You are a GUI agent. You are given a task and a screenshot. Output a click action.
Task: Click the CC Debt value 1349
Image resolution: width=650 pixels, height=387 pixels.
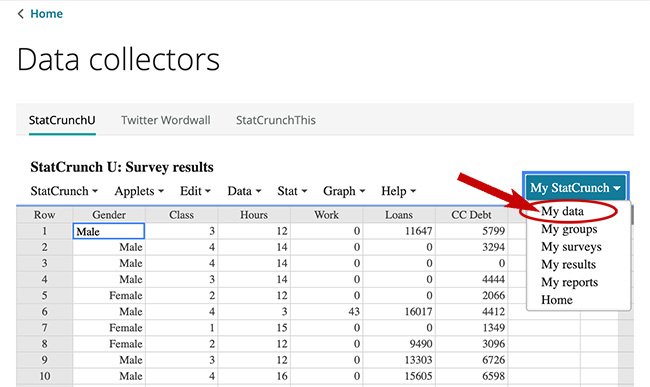[493, 328]
